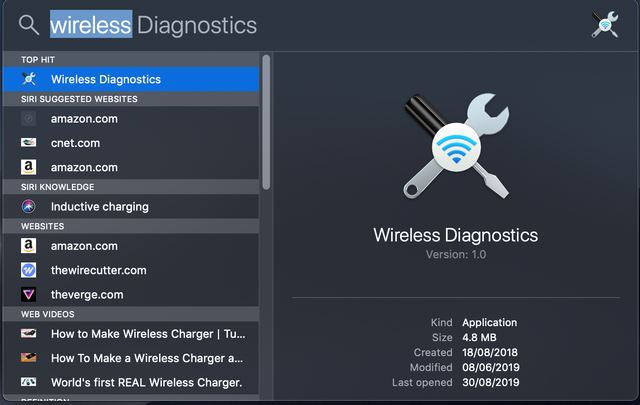Open How To Make a Wireless Charger video
The image size is (640, 405).
point(131,358)
